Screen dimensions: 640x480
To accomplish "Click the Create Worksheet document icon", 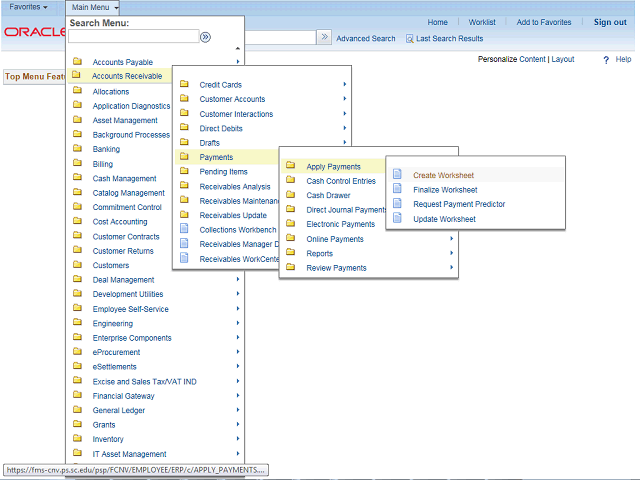I will 397,175.
